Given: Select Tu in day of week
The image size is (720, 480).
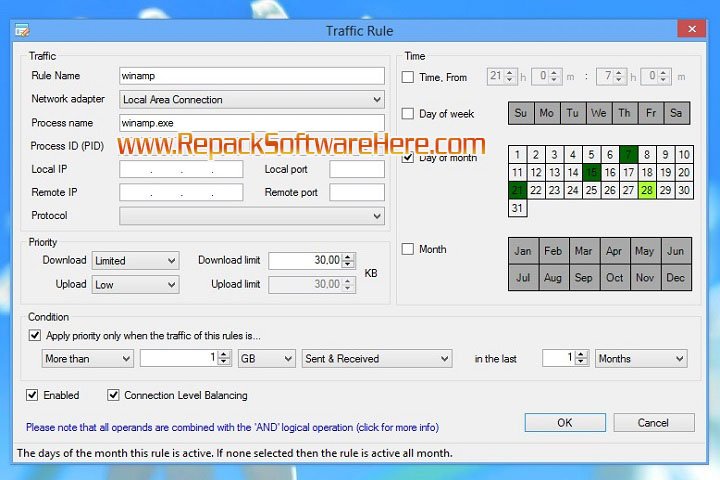Looking at the screenshot, I should pyautogui.click(x=573, y=113).
